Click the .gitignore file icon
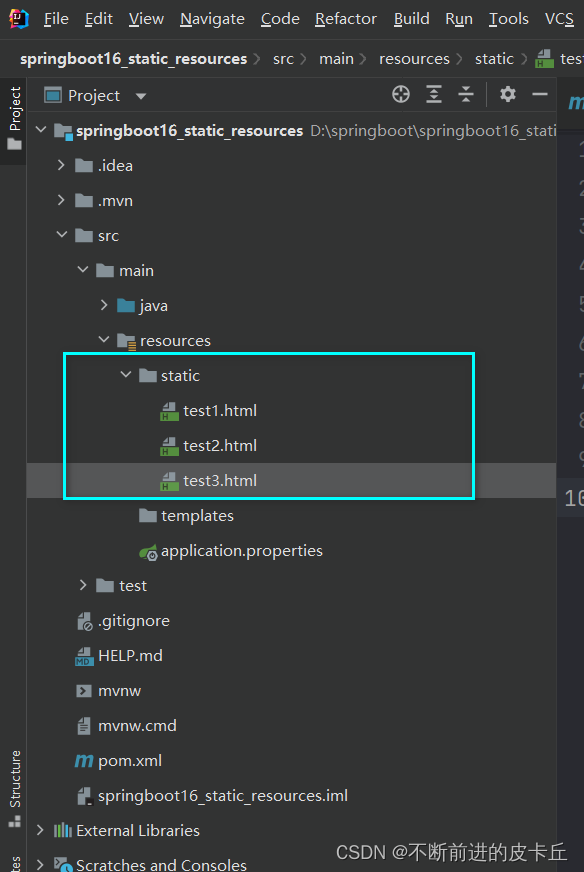The height and width of the screenshot is (872, 584). 85,622
